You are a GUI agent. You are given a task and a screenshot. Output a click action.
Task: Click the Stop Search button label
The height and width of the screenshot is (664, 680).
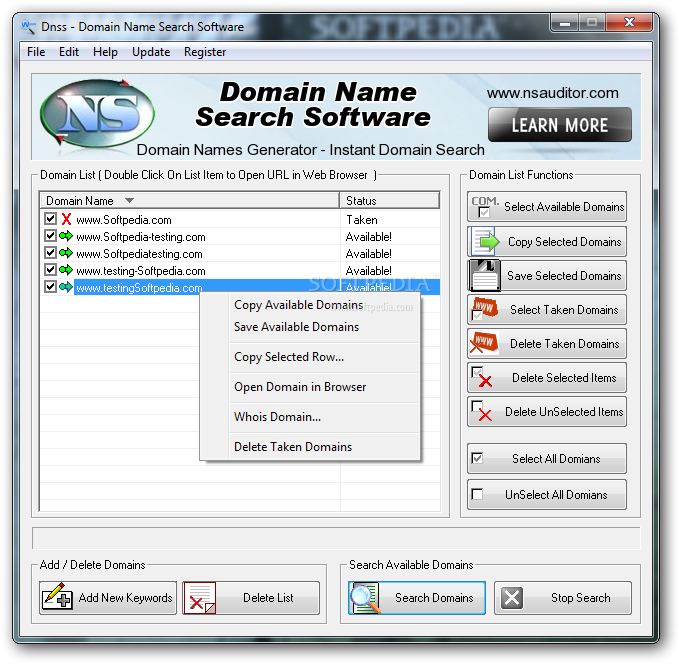pos(581,598)
